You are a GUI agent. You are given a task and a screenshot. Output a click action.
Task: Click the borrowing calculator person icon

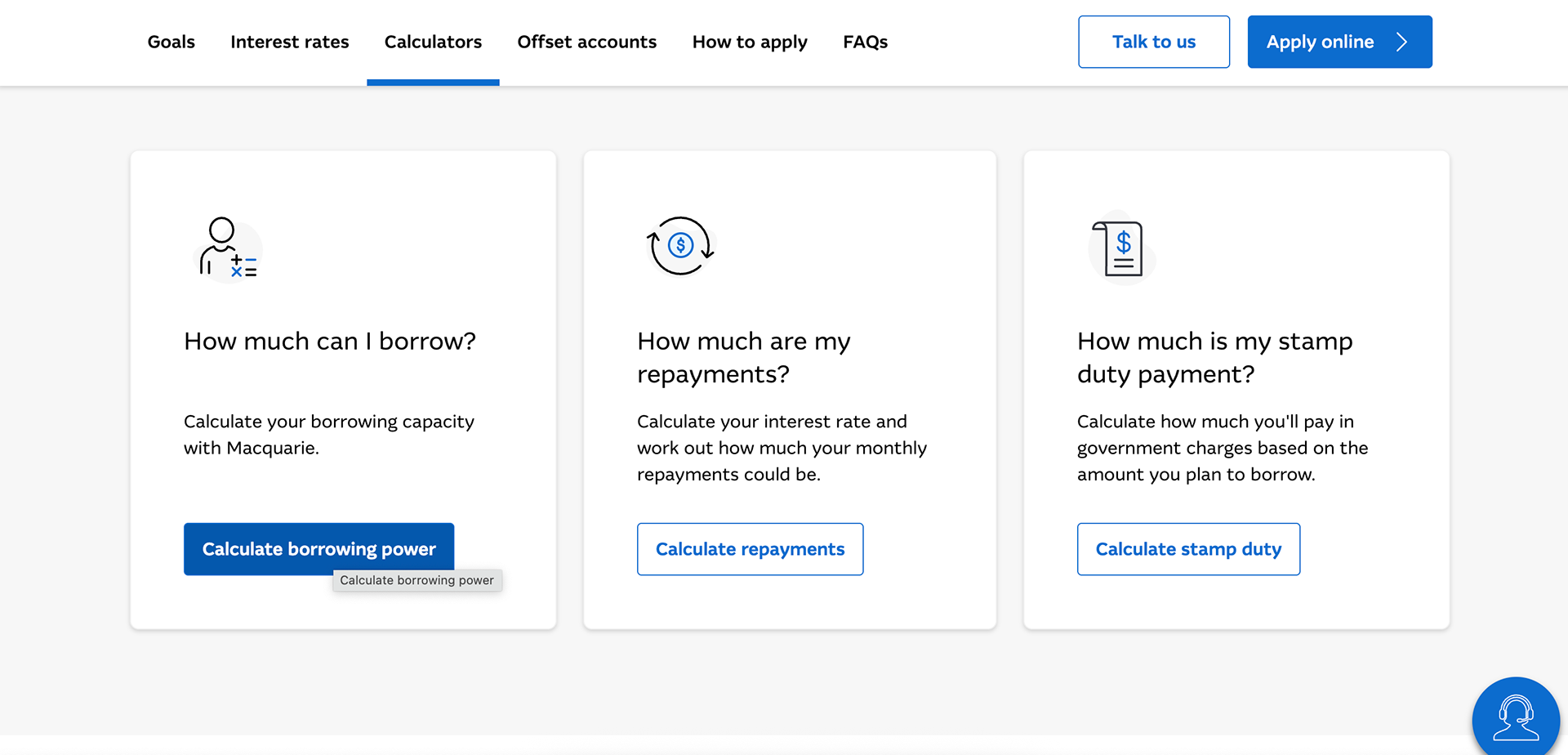(228, 248)
